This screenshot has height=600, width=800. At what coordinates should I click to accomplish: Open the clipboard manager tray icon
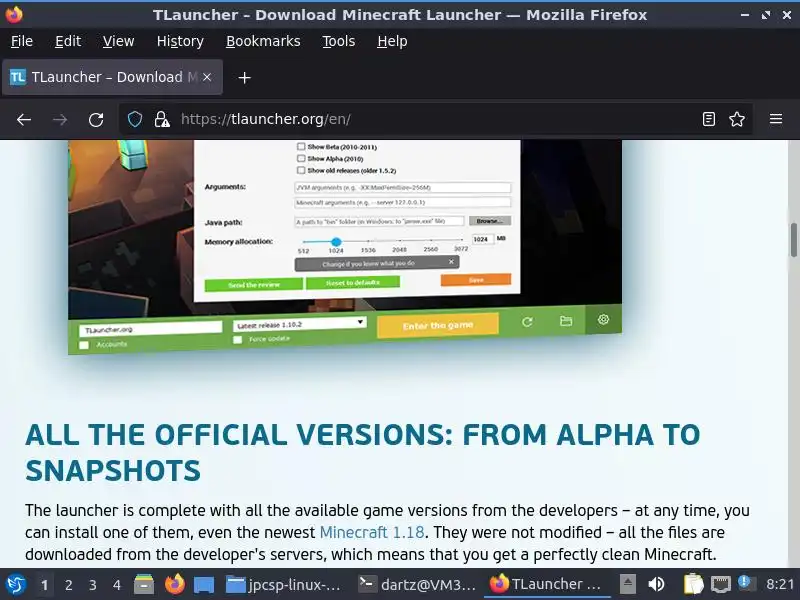(693, 584)
